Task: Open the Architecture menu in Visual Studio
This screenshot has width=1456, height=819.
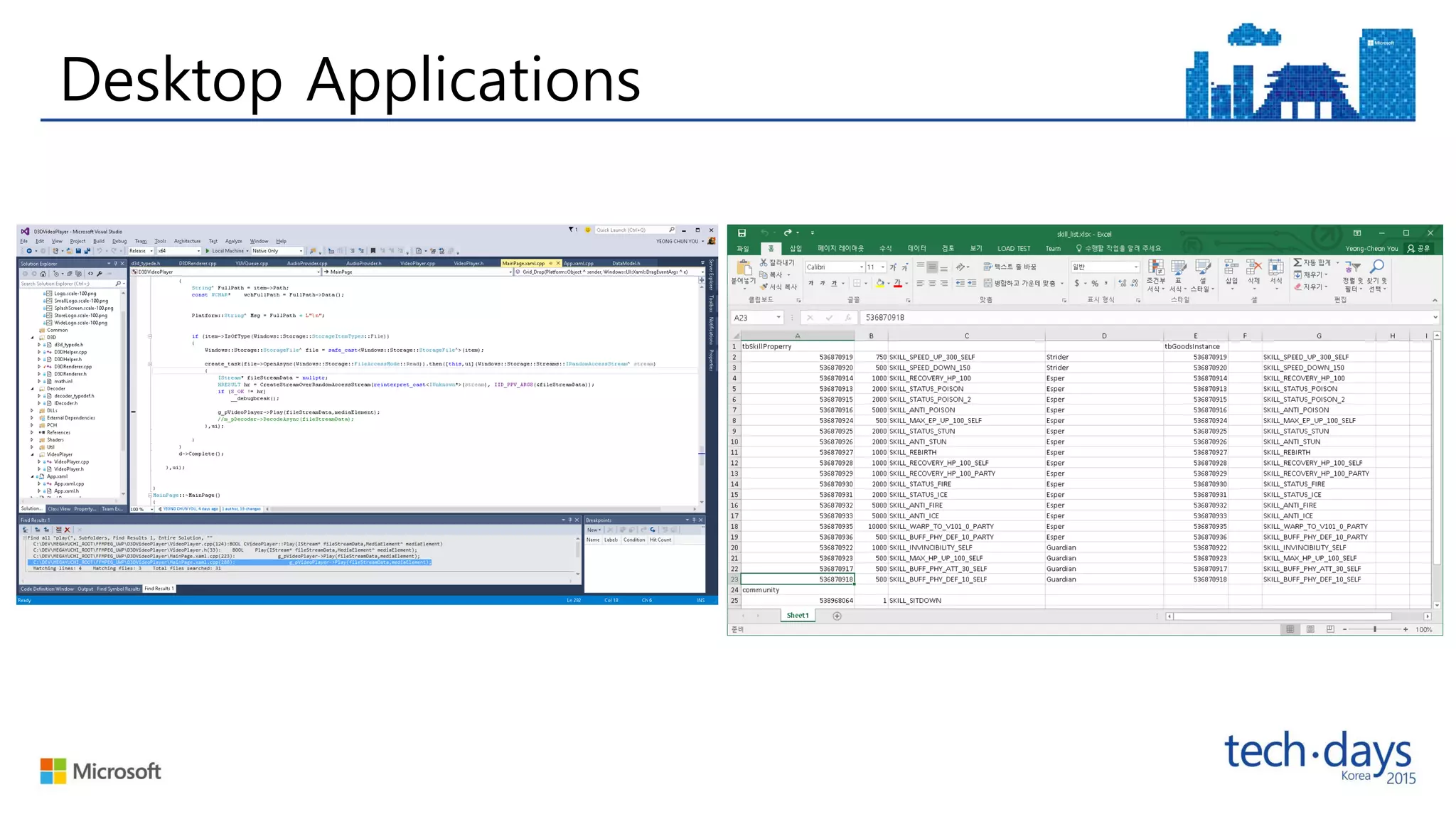Action: (188, 241)
